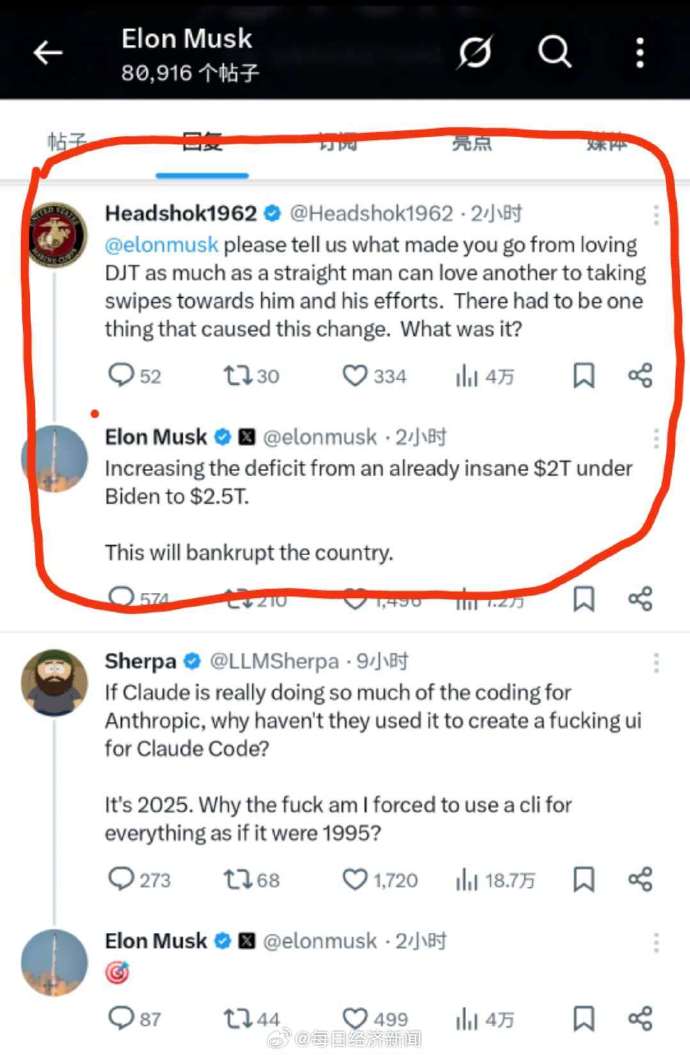This screenshot has width=690, height=1055.
Task: Bookmark the Headshok1962 post
Action: click(x=584, y=375)
